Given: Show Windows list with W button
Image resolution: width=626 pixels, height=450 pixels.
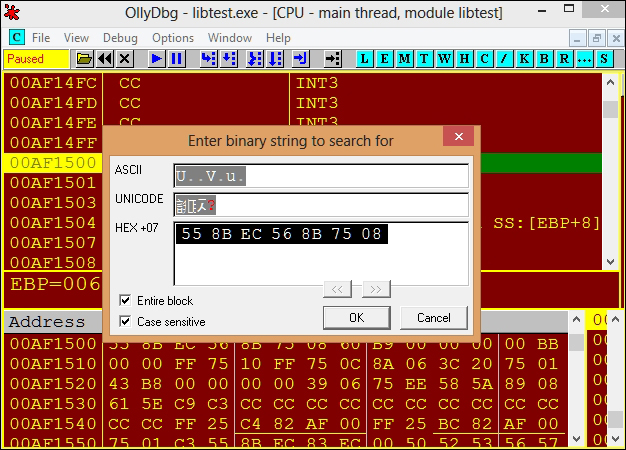Looking at the screenshot, I should (x=444, y=59).
